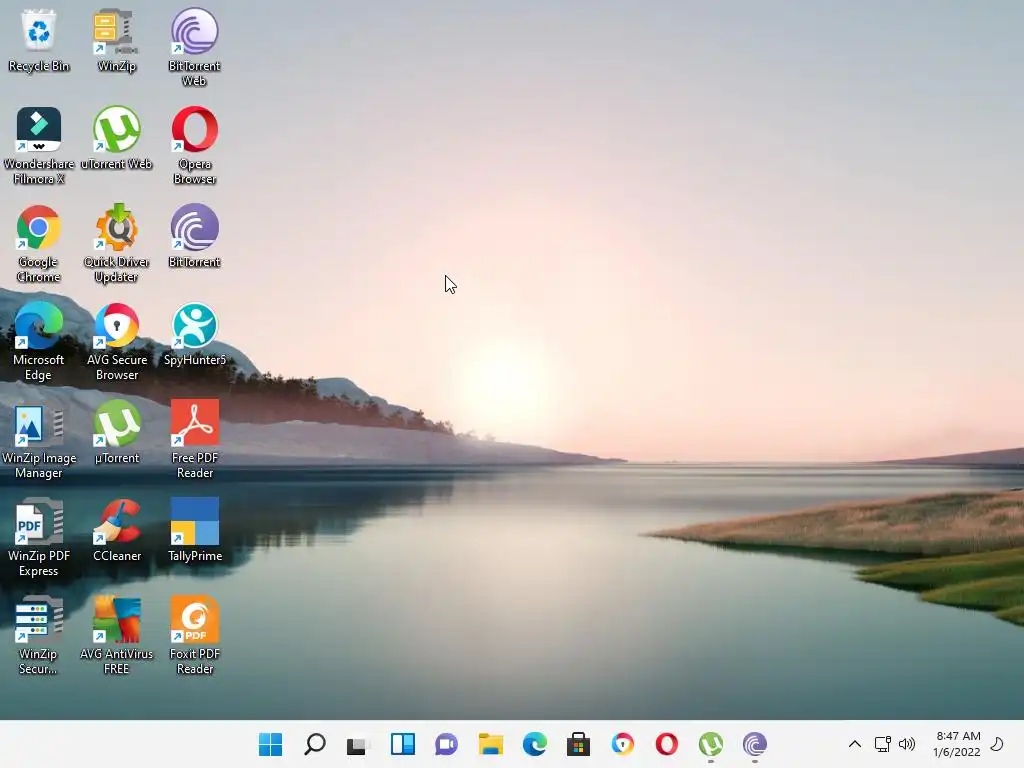Select the uTorrent Web desktop shortcut
This screenshot has height=768, width=1024.
[116, 138]
